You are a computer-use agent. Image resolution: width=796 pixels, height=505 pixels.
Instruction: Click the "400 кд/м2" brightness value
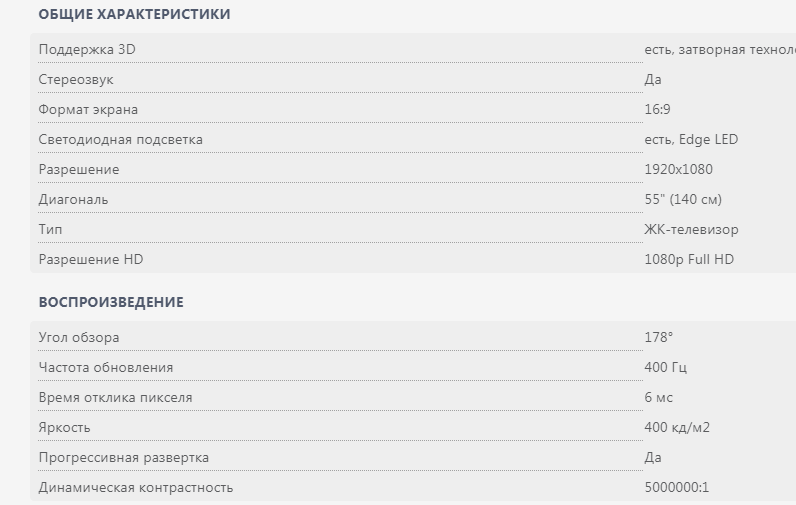pyautogui.click(x=677, y=427)
